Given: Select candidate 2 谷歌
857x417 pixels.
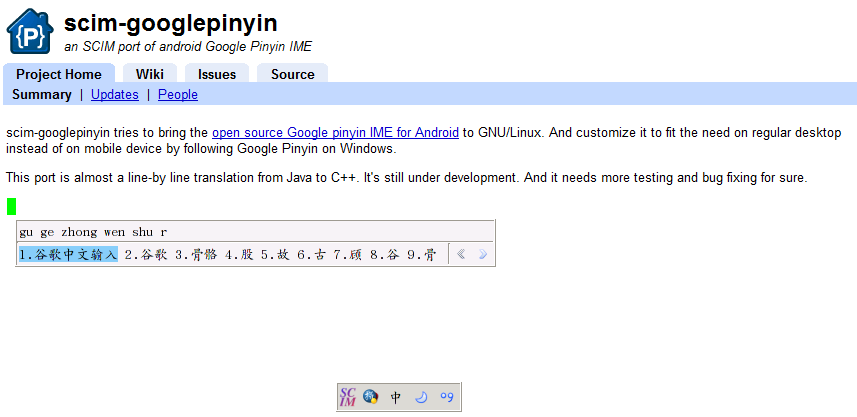Looking at the screenshot, I should [145, 255].
